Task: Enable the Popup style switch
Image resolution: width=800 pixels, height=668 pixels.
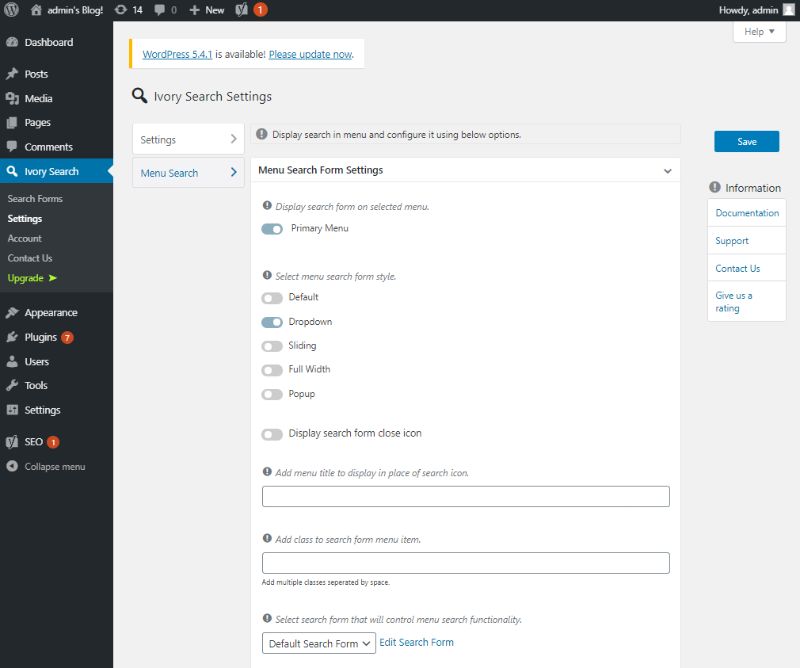Action: pyautogui.click(x=272, y=394)
